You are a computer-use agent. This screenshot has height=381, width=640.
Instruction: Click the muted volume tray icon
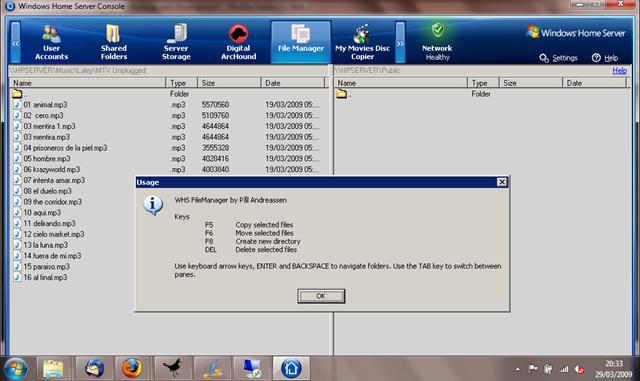pos(579,370)
